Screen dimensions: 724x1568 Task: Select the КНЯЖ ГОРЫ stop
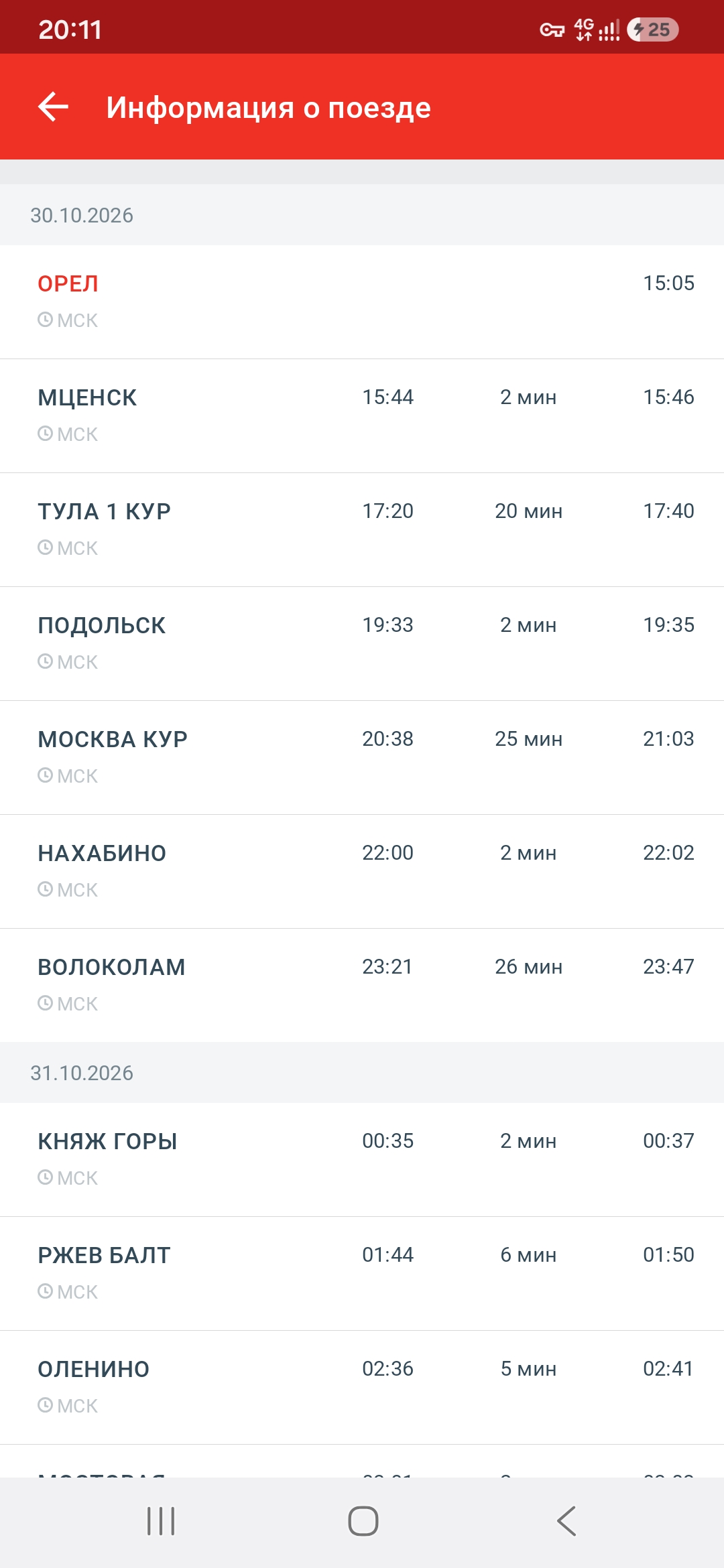(x=362, y=1160)
